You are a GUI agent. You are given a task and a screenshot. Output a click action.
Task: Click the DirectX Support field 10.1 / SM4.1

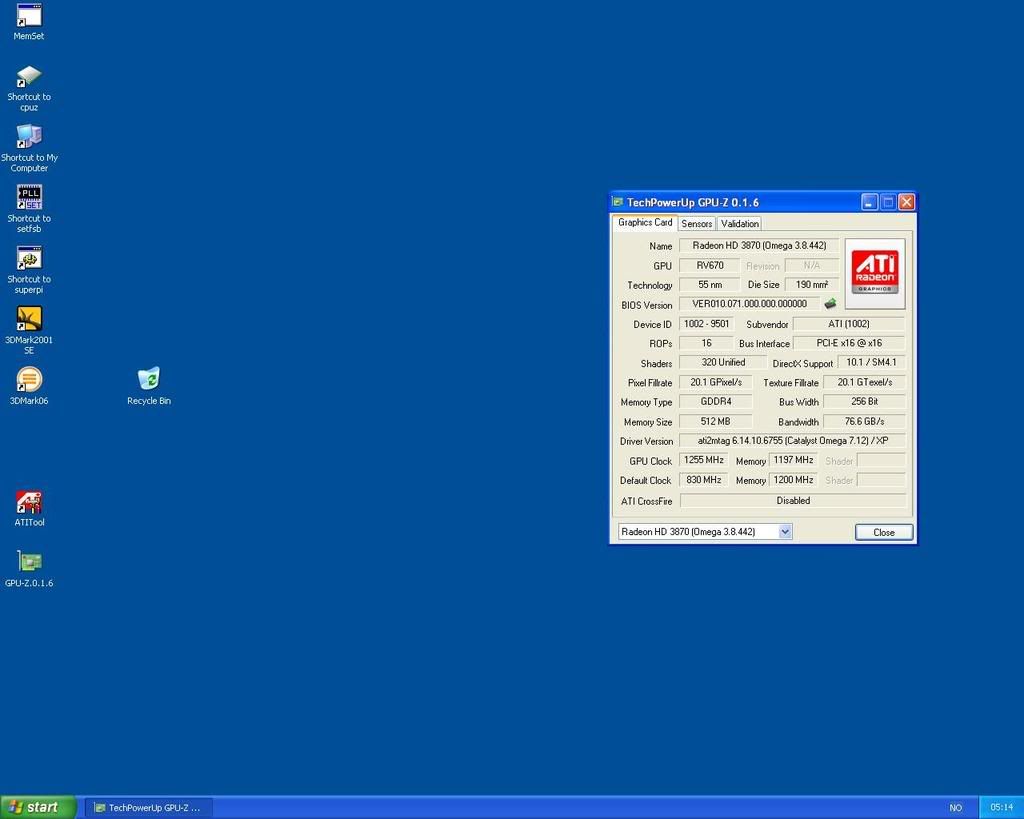pos(871,362)
